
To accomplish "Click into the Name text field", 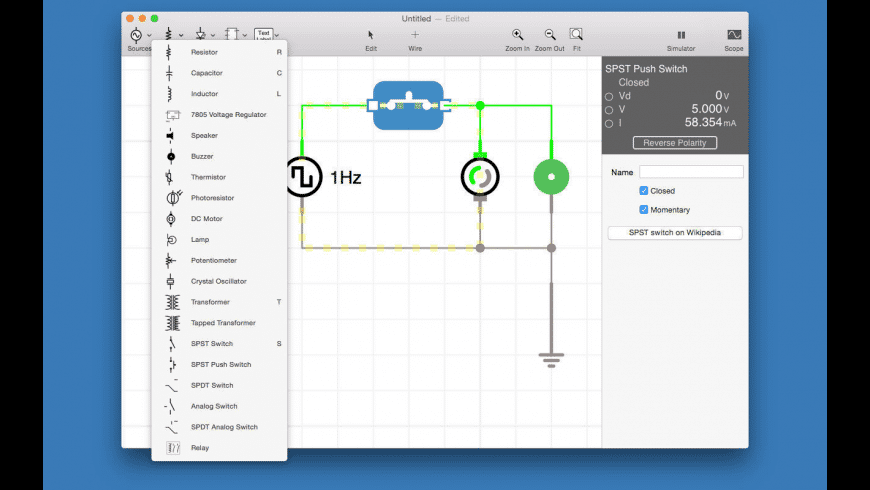I will tap(691, 172).
